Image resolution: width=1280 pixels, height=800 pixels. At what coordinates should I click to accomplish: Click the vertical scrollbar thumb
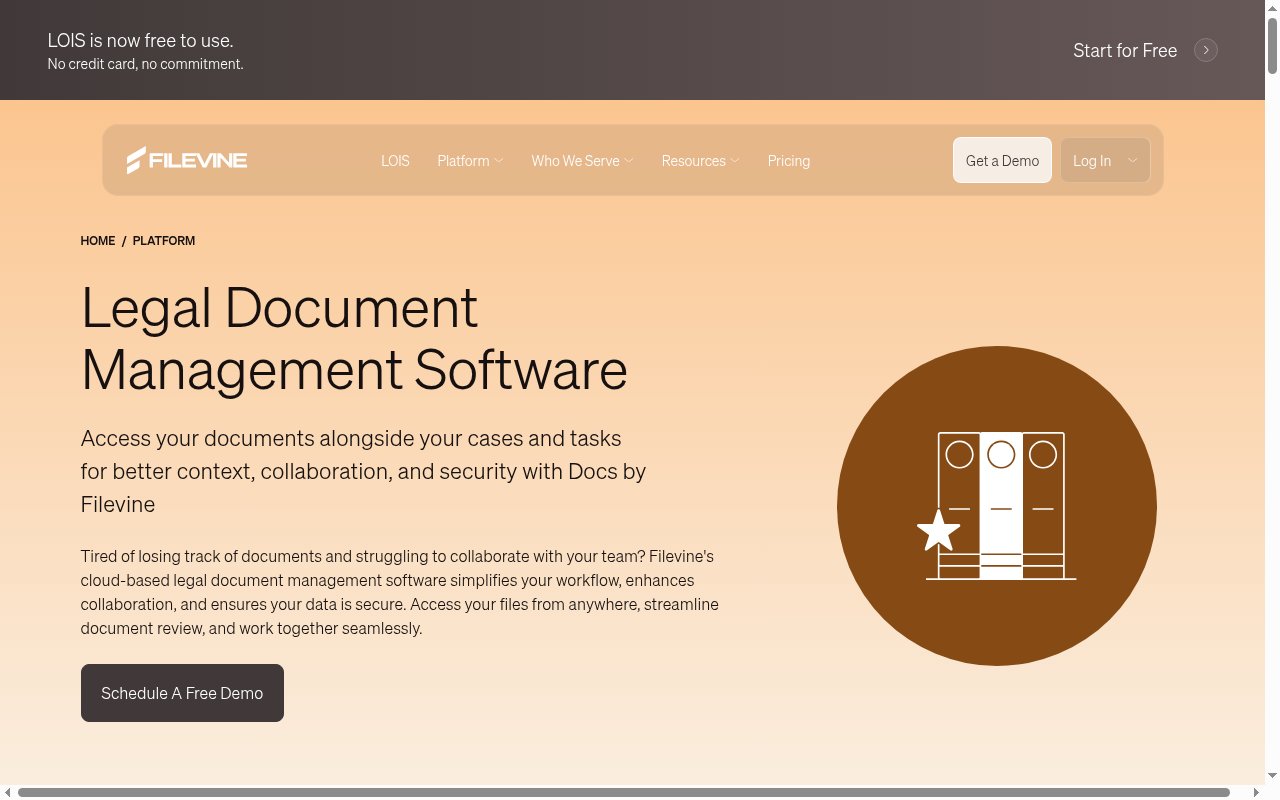1272,44
